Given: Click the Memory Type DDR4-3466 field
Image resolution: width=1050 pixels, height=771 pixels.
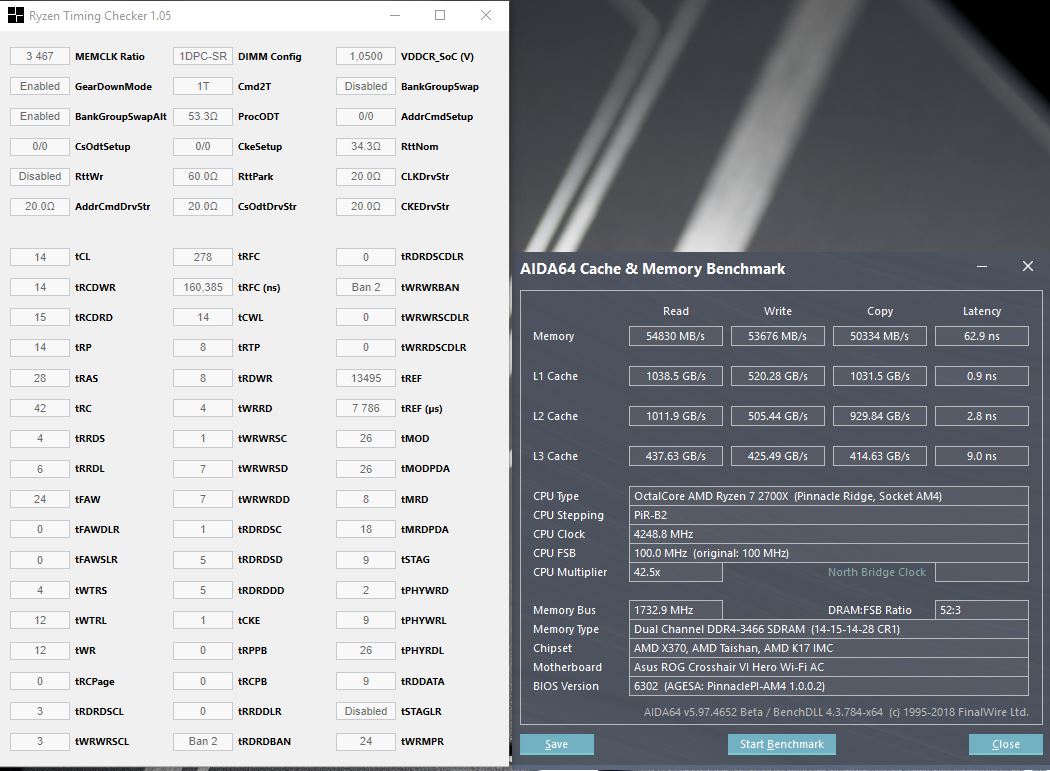Looking at the screenshot, I should pos(829,629).
